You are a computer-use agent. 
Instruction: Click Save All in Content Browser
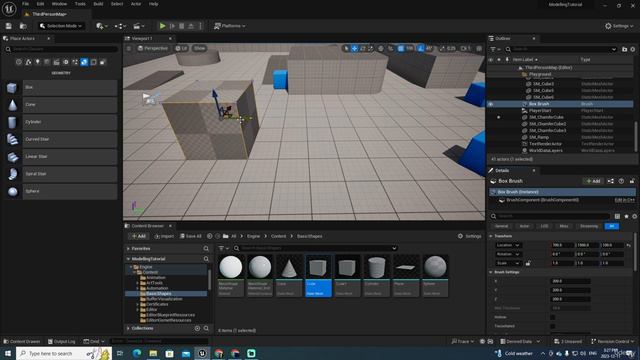190,236
